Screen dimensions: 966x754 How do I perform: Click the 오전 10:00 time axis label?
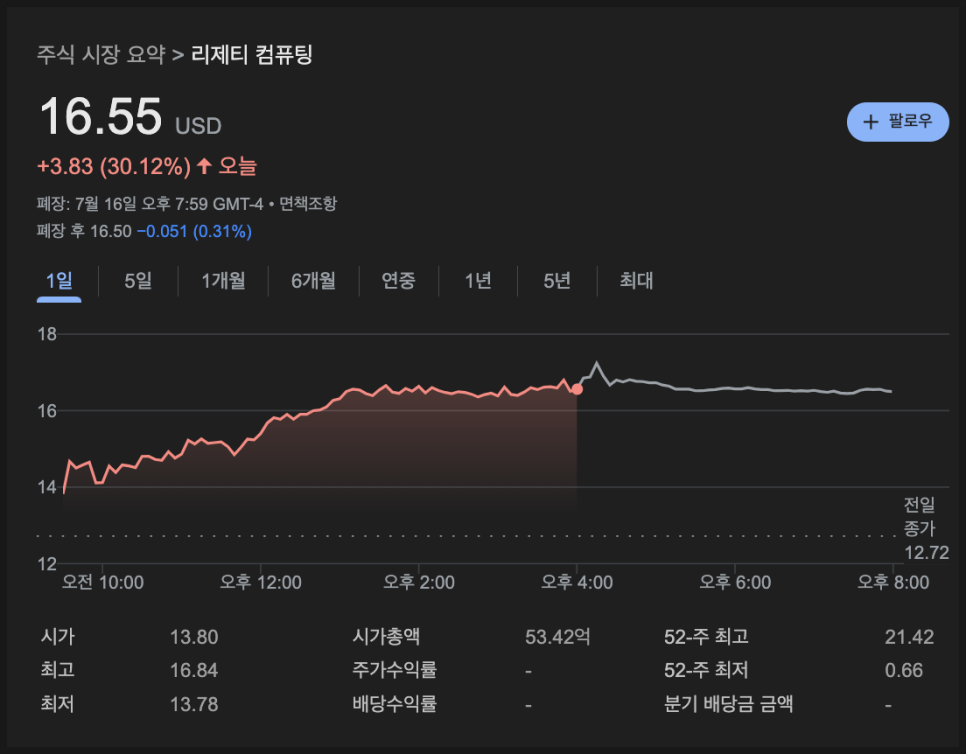102,582
